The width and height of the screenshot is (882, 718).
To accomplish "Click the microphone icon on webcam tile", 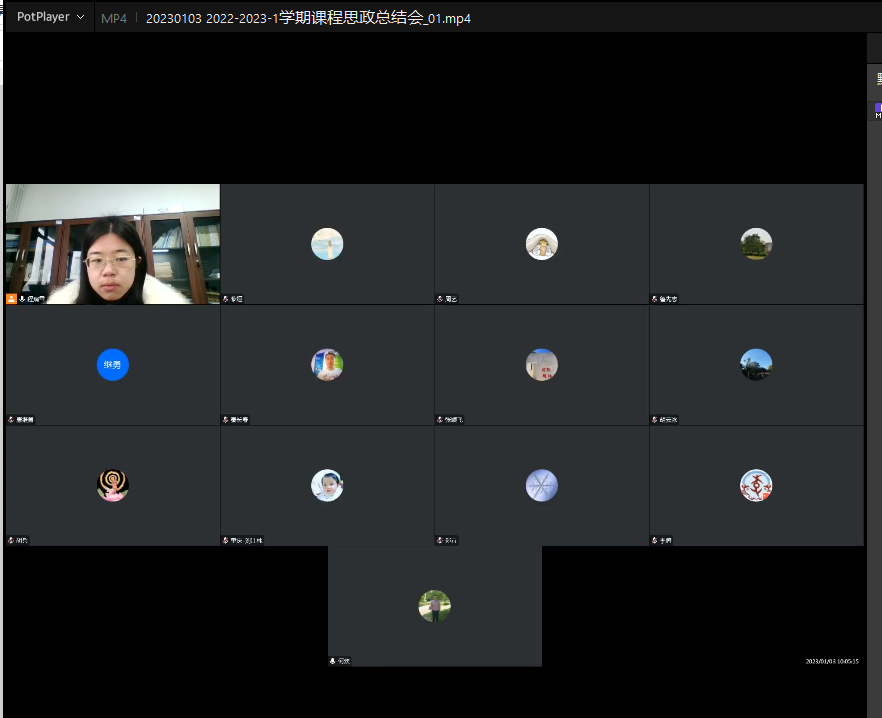I will point(23,299).
